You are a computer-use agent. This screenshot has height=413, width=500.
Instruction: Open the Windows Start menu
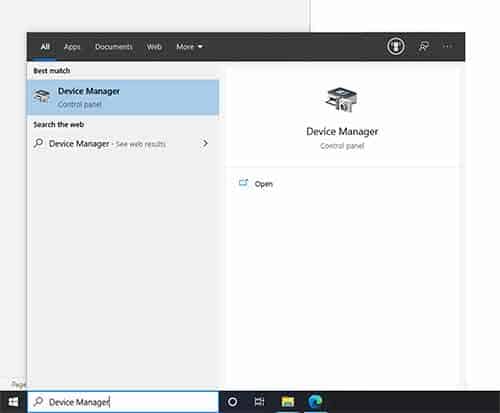13,402
